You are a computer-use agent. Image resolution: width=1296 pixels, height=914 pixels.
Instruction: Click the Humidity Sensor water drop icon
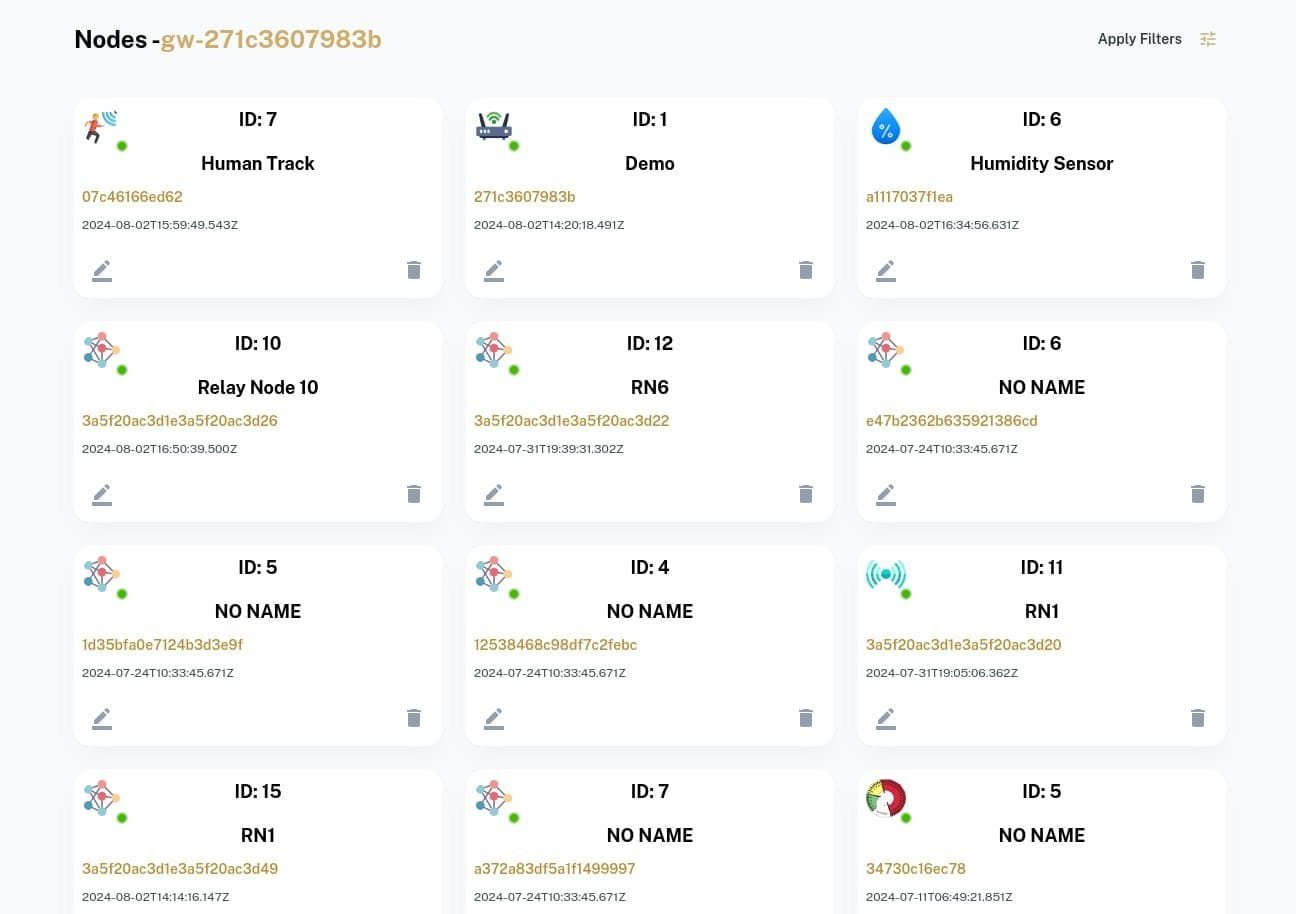[x=886, y=127]
